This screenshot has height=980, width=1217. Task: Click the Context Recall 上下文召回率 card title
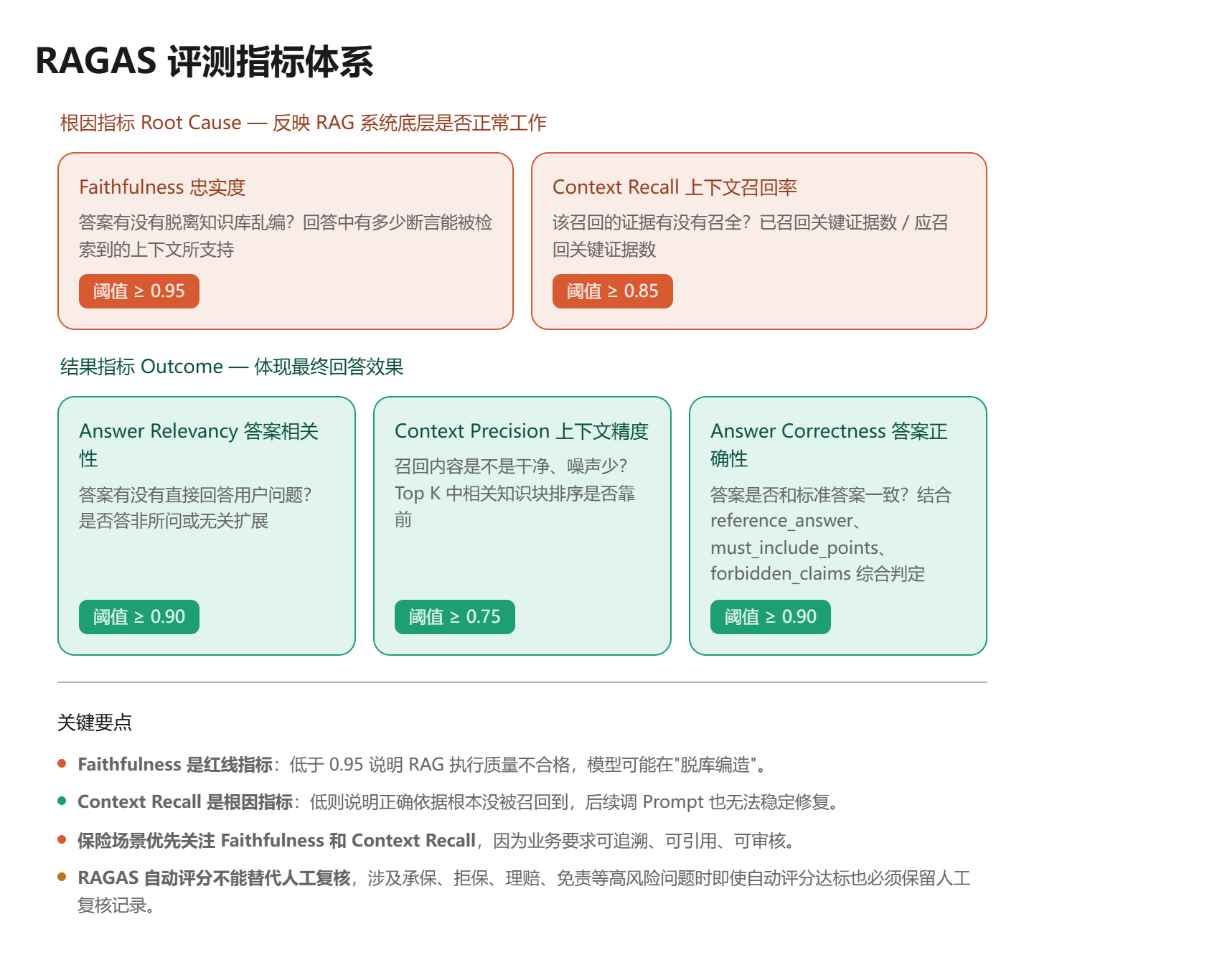point(675,187)
